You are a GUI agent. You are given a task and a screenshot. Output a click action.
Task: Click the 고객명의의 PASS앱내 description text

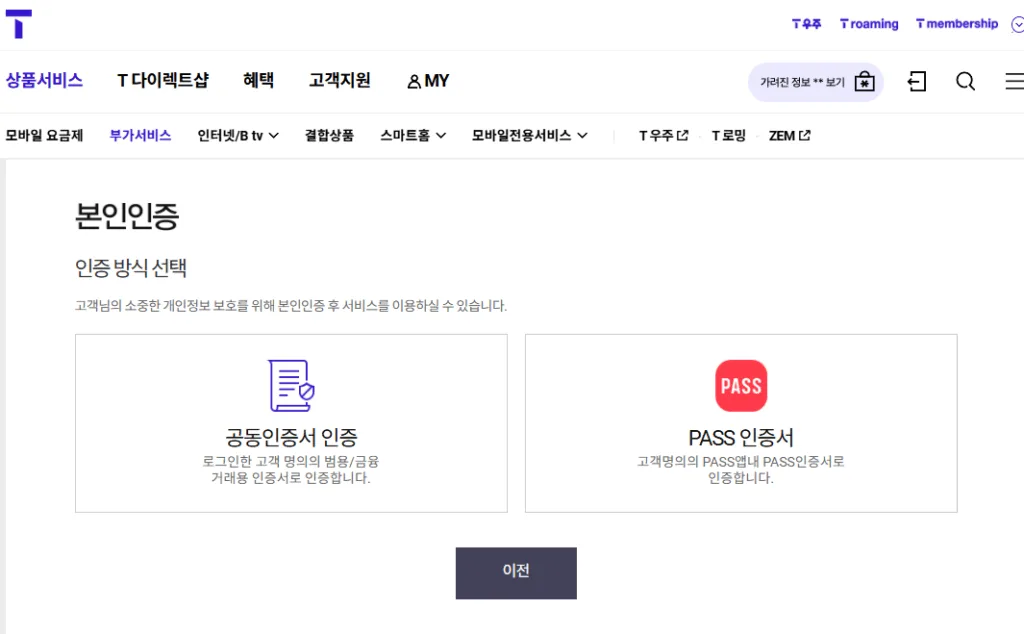741,469
